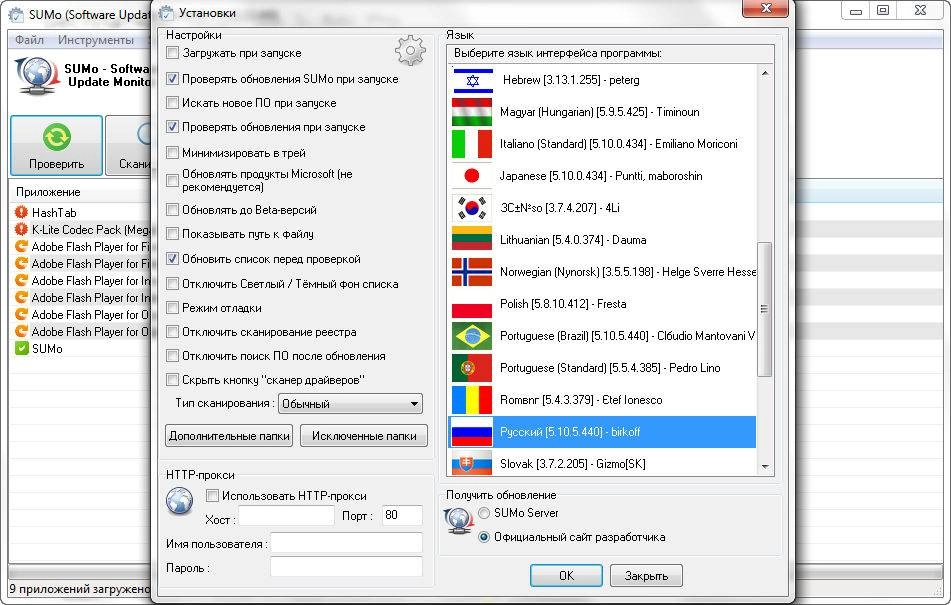Uncheck Проверять обновления SUMo при запуске
Viewport: 951px width, 605px height.
point(172,79)
